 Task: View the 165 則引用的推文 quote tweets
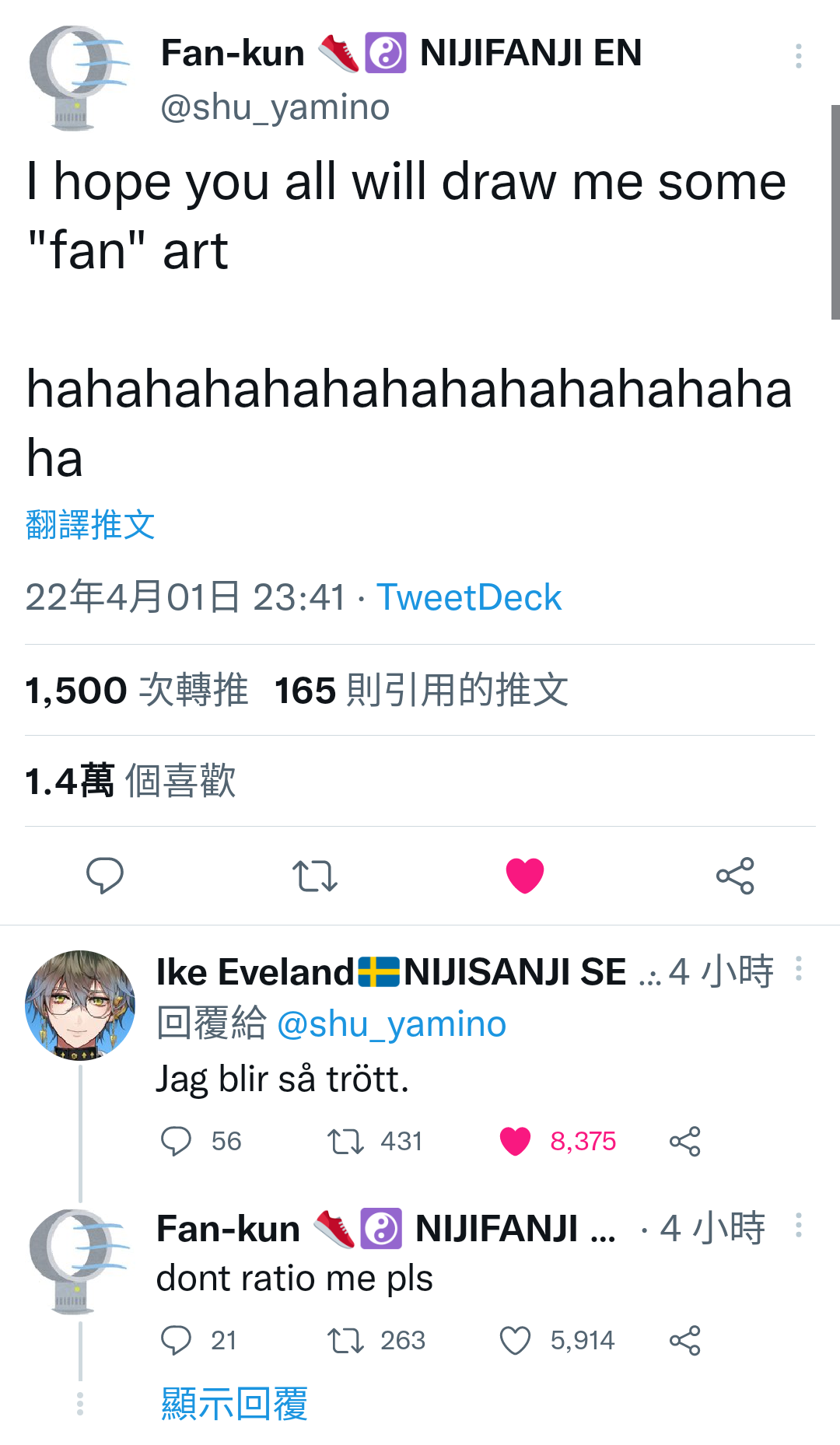point(422,690)
